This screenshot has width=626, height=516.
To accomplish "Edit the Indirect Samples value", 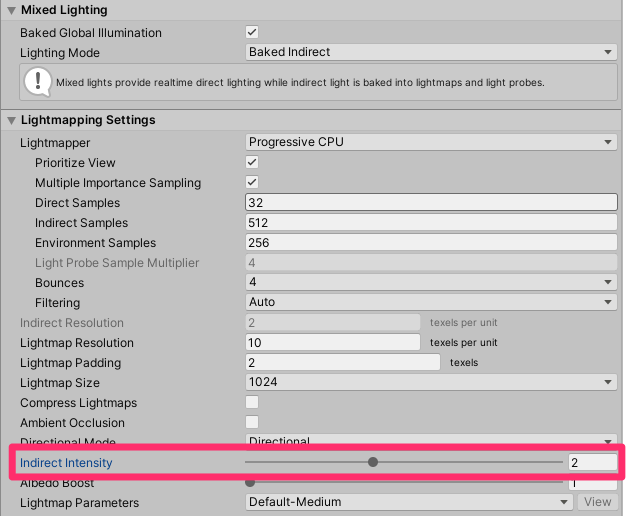I will 431,222.
